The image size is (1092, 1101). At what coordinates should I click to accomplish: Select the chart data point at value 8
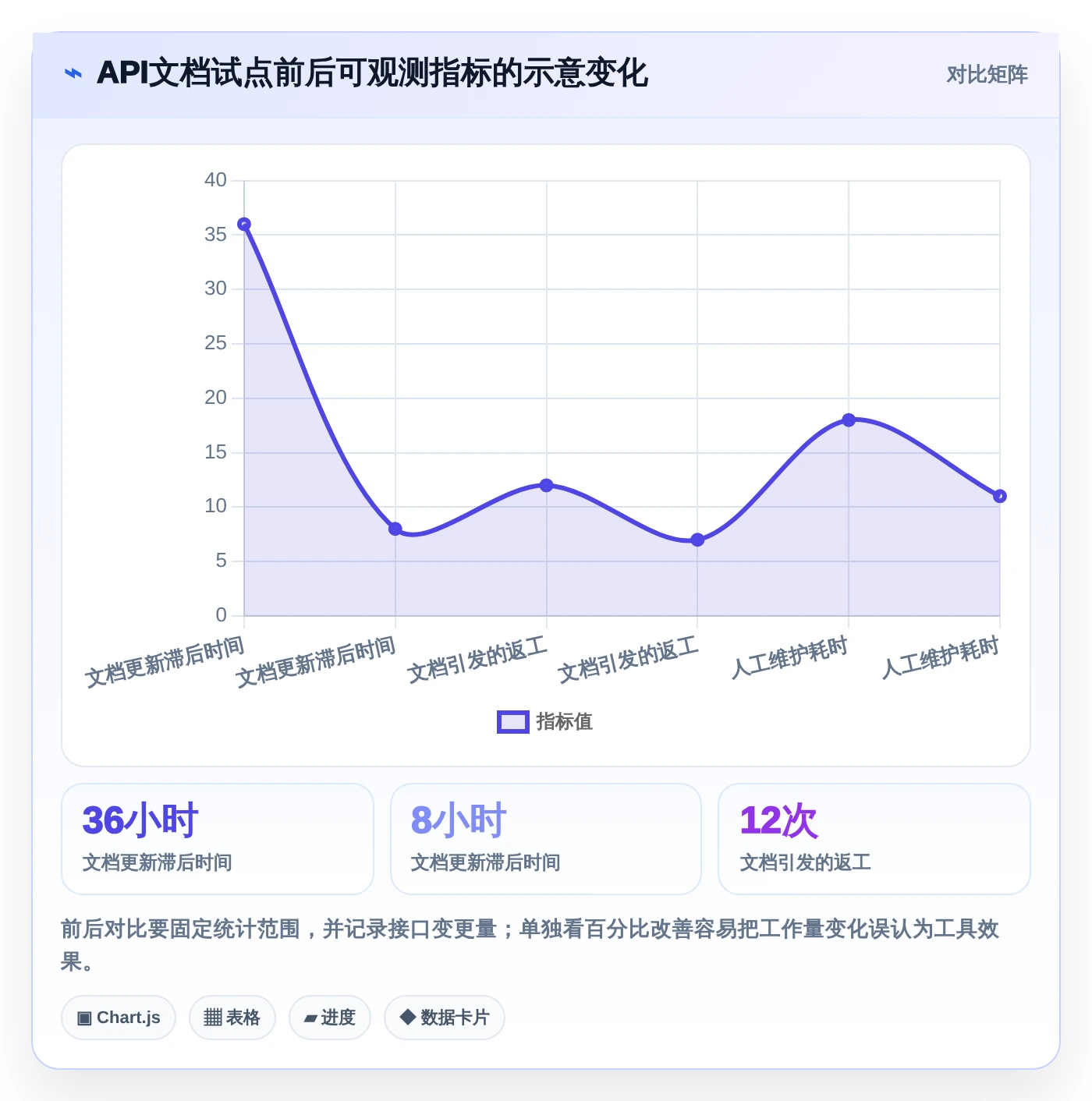(395, 529)
